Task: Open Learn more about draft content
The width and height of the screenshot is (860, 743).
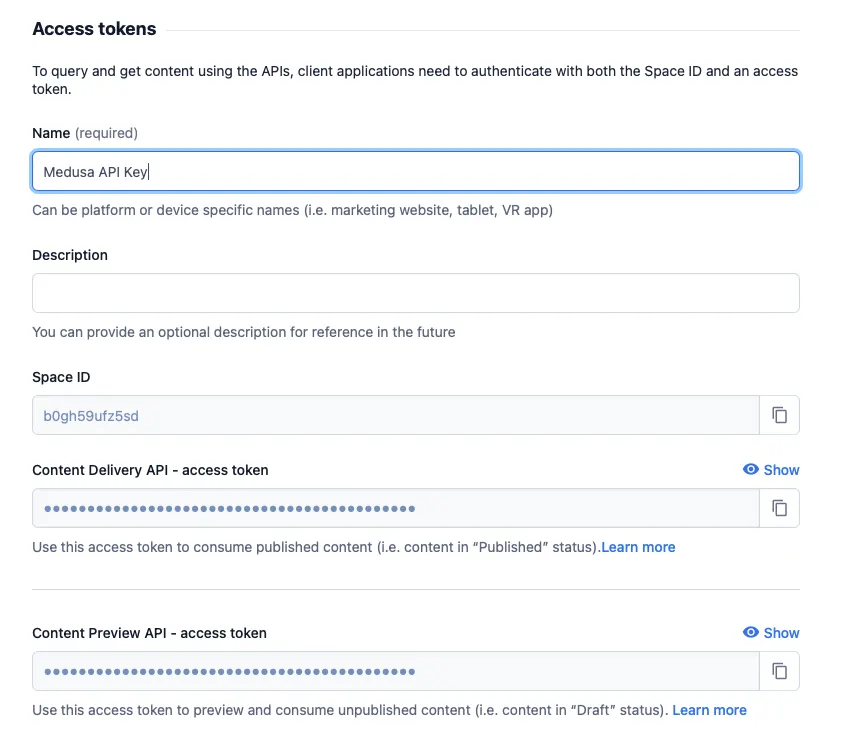Action: 709,710
